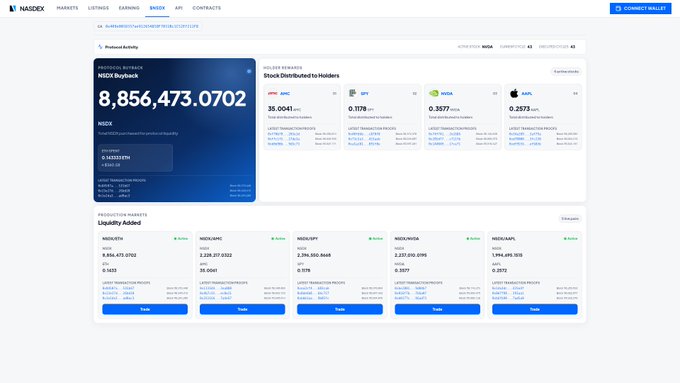This screenshot has height=383, width=680.
Task: Trade the NSDX/NVDA pair
Action: 437,309
